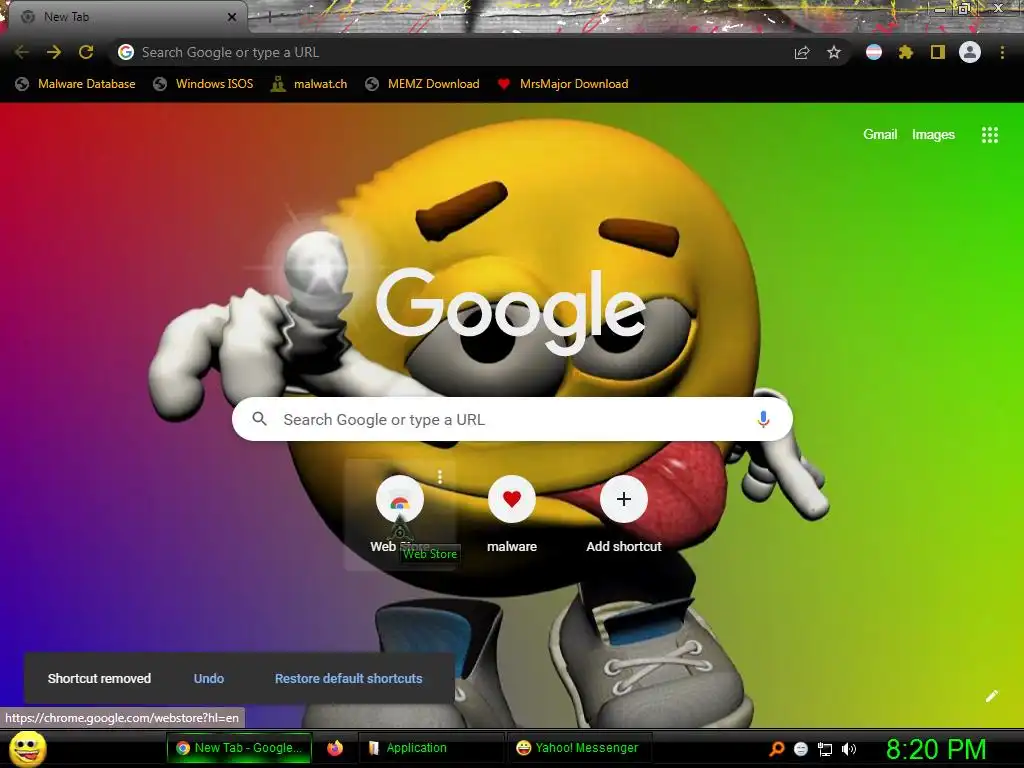Viewport: 1024px width, 768px height.
Task: Launch Firefox from the taskbar
Action: [335, 748]
